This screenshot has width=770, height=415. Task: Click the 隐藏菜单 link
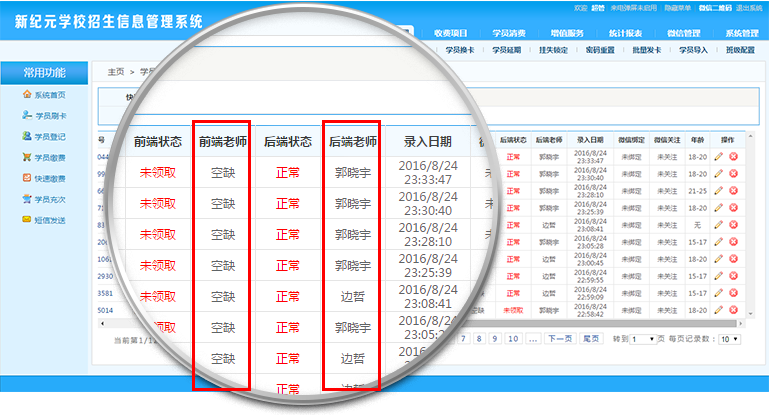pyautogui.click(x=678, y=8)
